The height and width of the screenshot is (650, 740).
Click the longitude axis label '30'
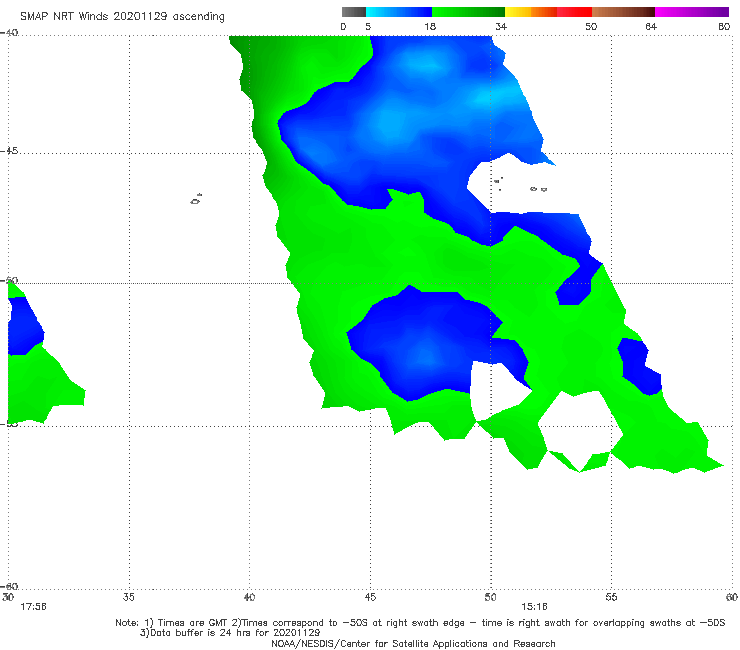[x=8, y=597]
